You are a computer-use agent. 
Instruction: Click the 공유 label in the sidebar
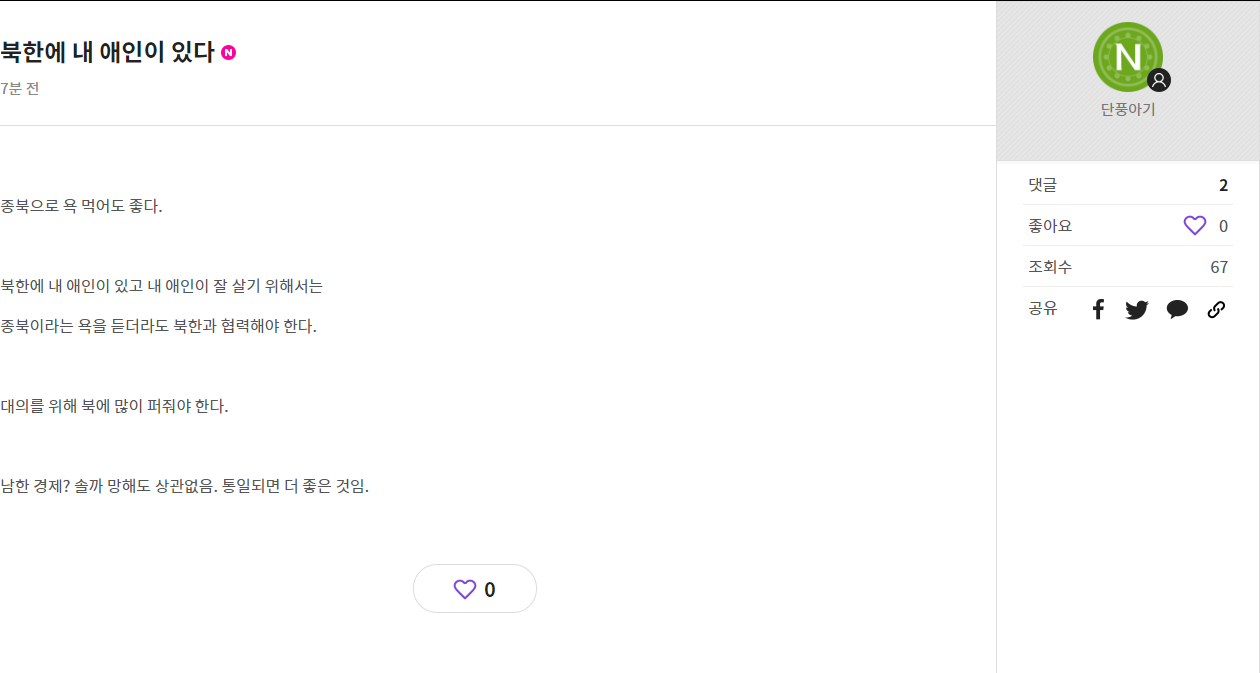(1042, 309)
